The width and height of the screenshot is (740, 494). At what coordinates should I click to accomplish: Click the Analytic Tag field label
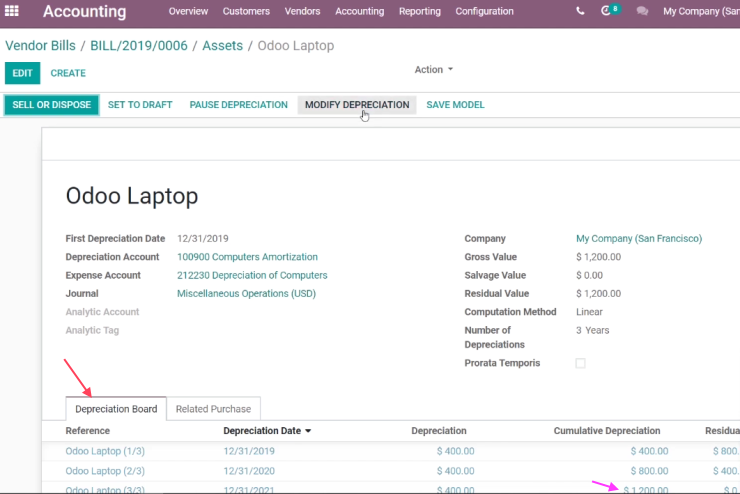click(92, 331)
